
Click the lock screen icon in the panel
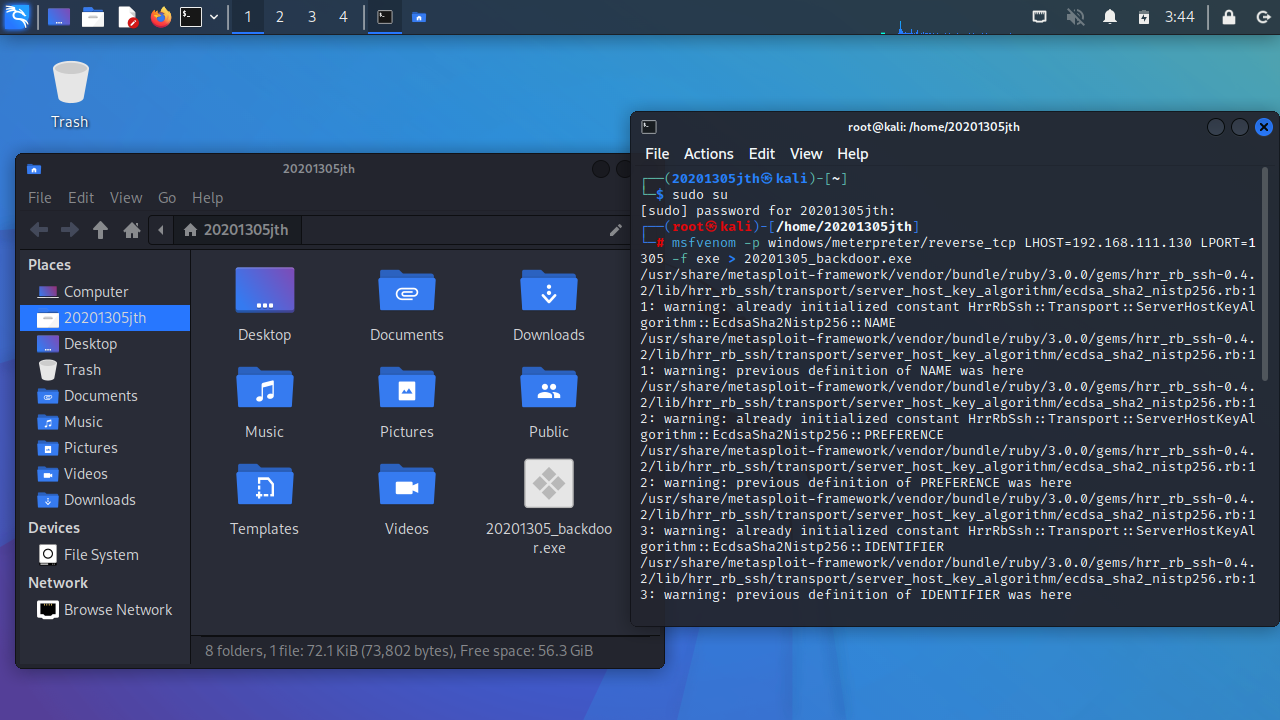tap(1229, 17)
